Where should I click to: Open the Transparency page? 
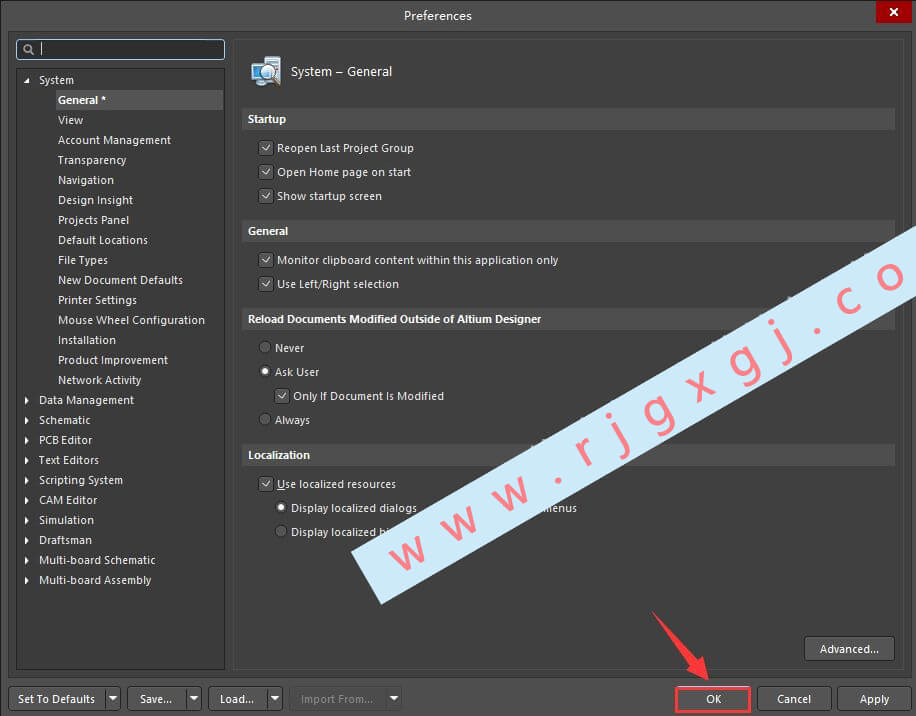point(92,160)
